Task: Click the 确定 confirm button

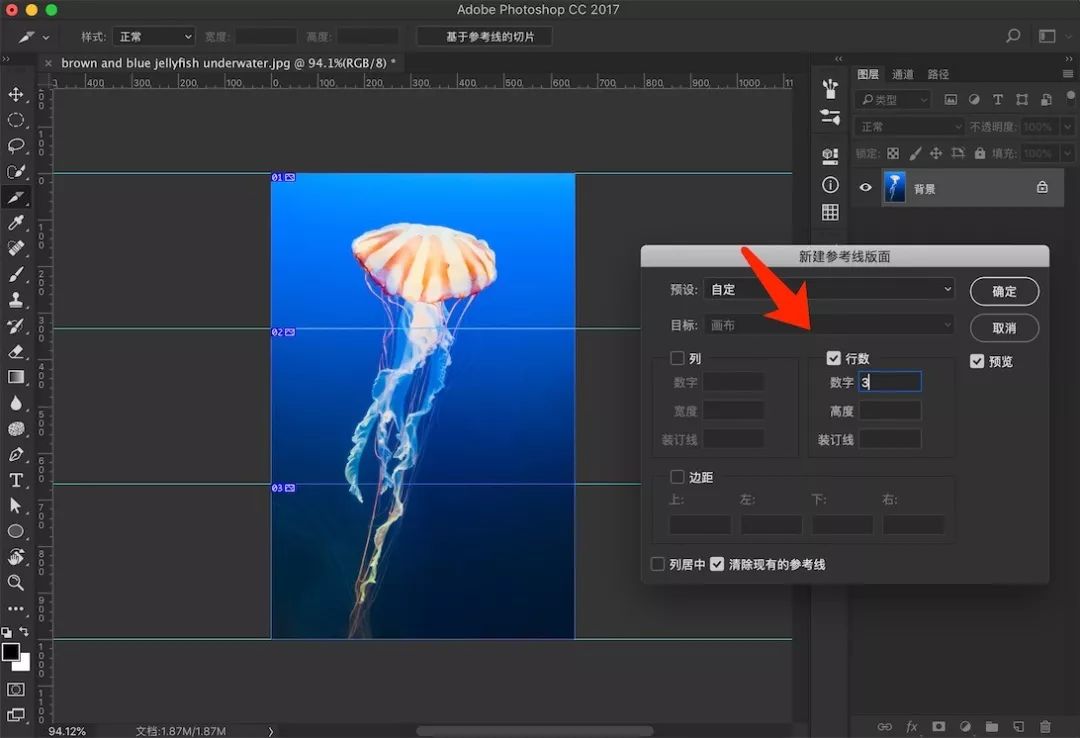Action: [1004, 292]
